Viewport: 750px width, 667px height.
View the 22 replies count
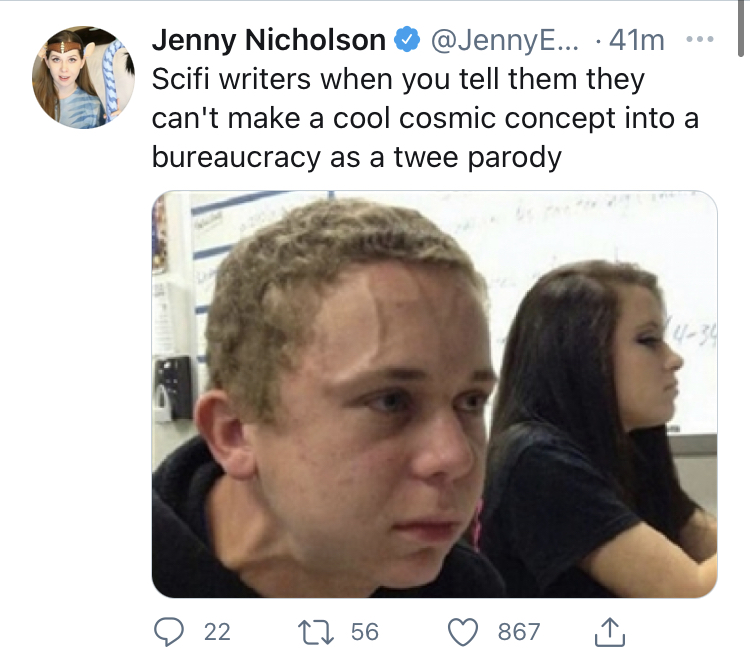click(217, 631)
